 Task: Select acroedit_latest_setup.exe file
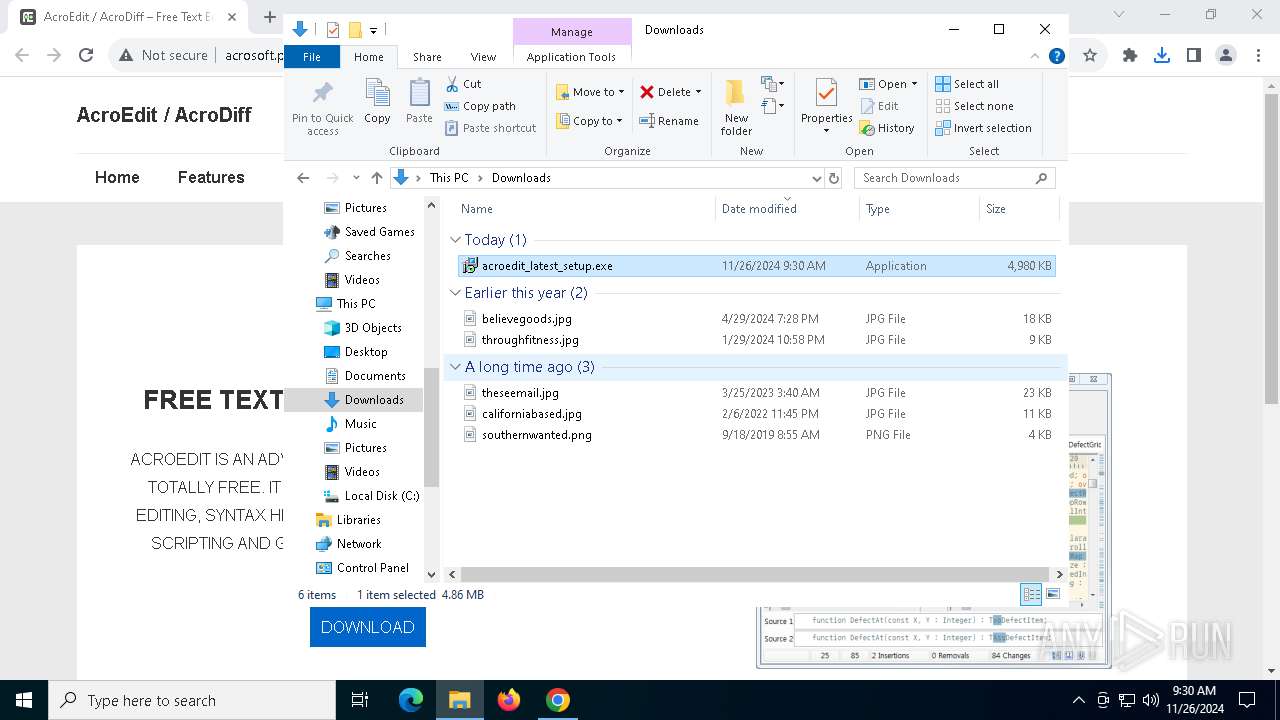coord(756,266)
